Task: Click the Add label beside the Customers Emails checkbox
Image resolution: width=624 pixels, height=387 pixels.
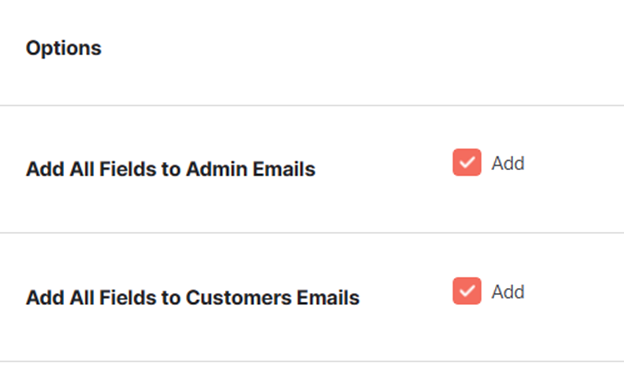Action: click(508, 292)
